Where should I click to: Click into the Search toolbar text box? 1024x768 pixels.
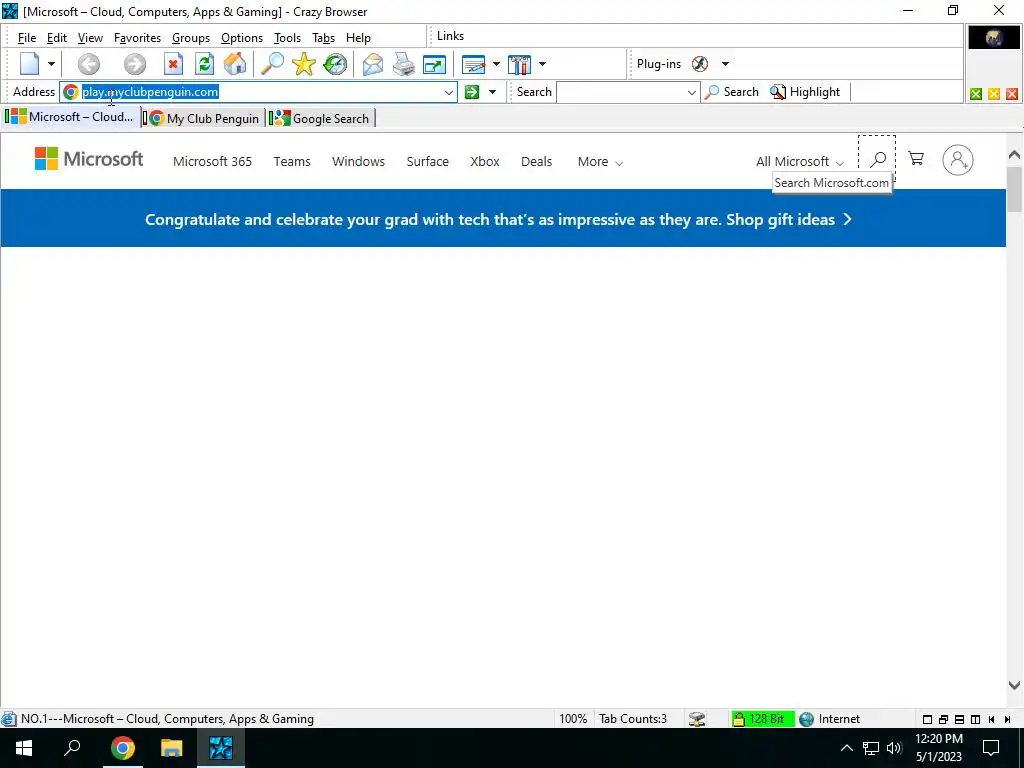pos(620,92)
